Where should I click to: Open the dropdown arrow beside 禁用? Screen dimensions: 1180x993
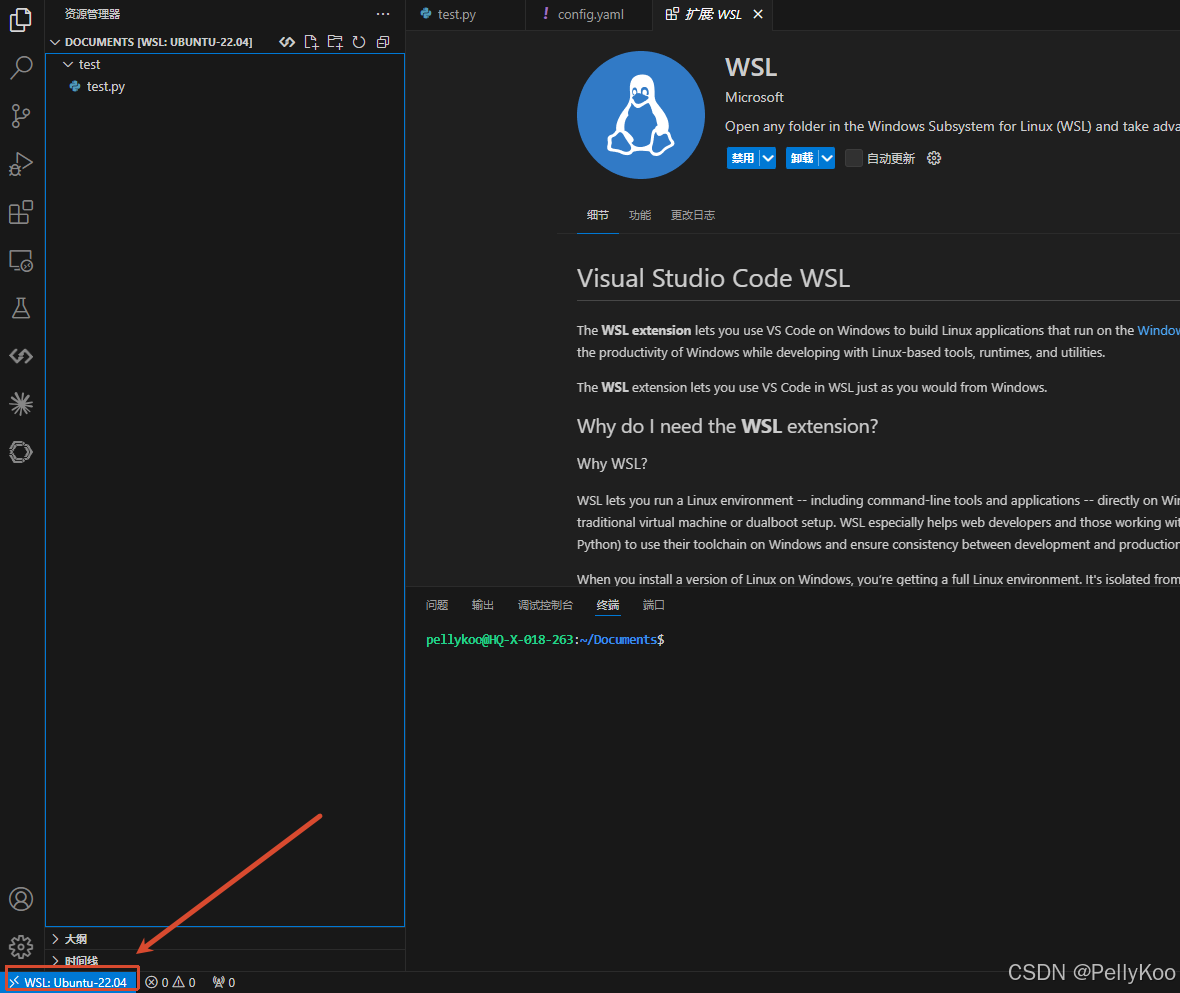(x=768, y=158)
